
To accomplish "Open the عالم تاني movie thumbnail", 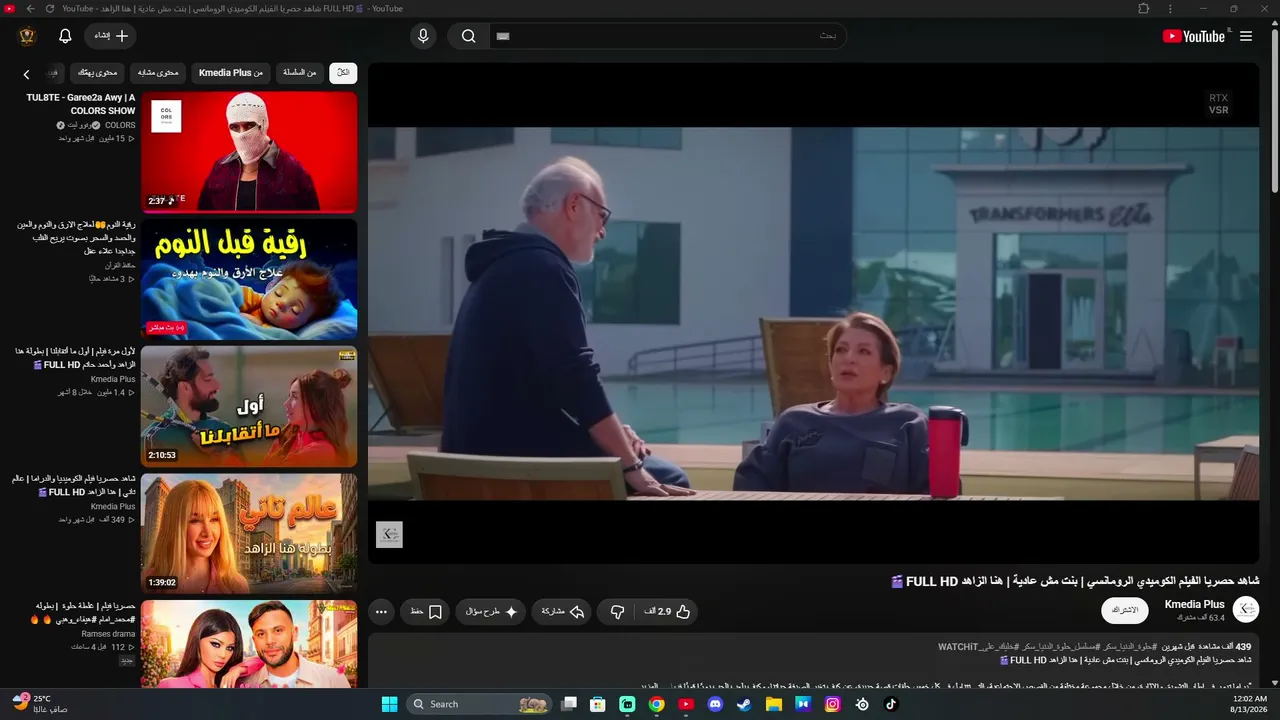I will pyautogui.click(x=249, y=533).
